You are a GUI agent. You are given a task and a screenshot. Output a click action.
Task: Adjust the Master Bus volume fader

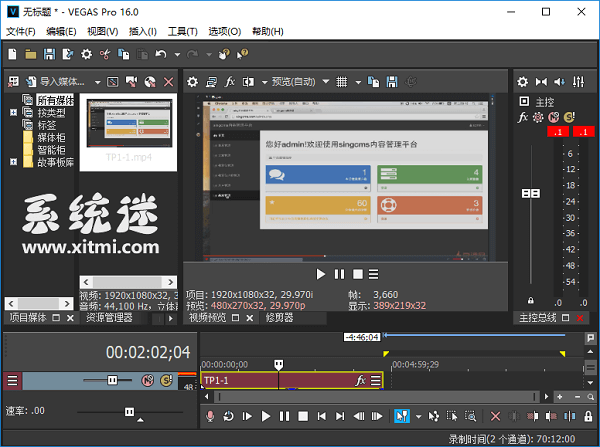(x=531, y=193)
